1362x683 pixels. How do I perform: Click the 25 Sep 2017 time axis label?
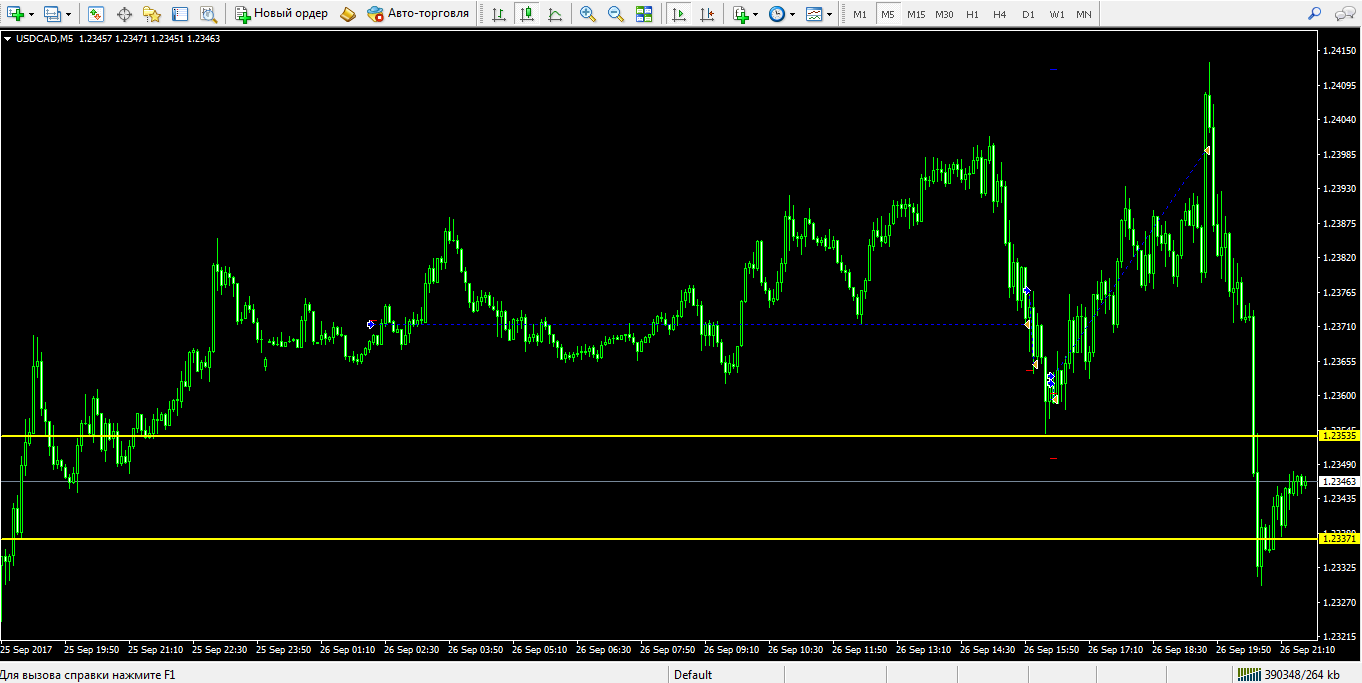[x=26, y=649]
